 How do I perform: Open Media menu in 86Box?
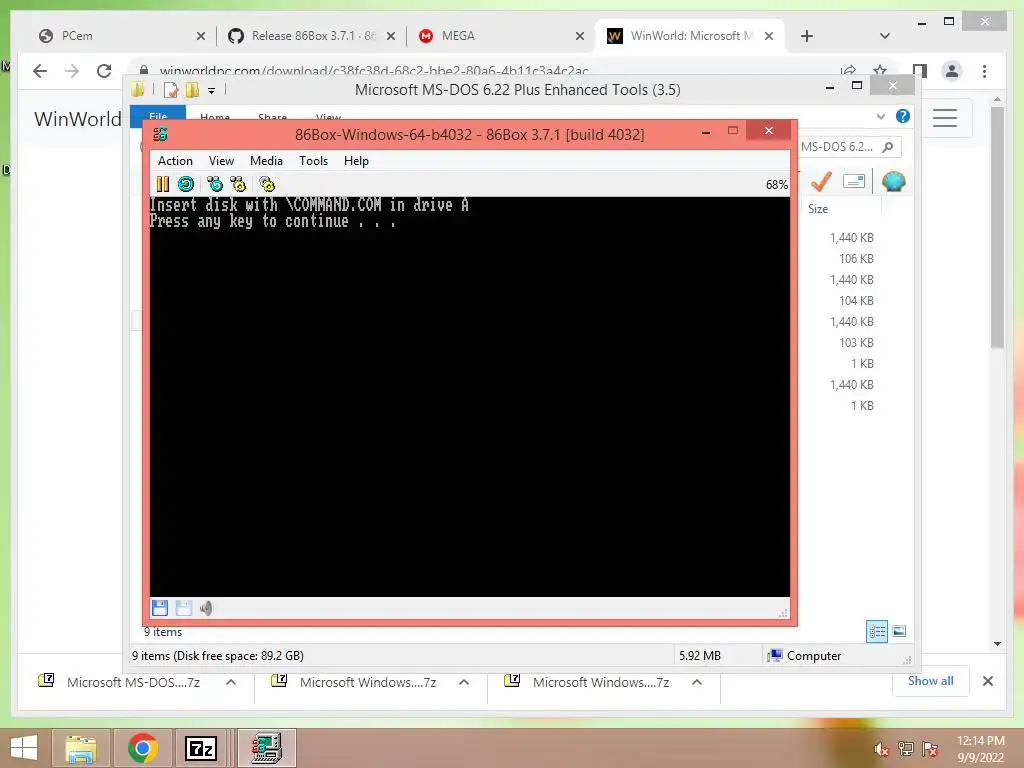click(x=266, y=161)
